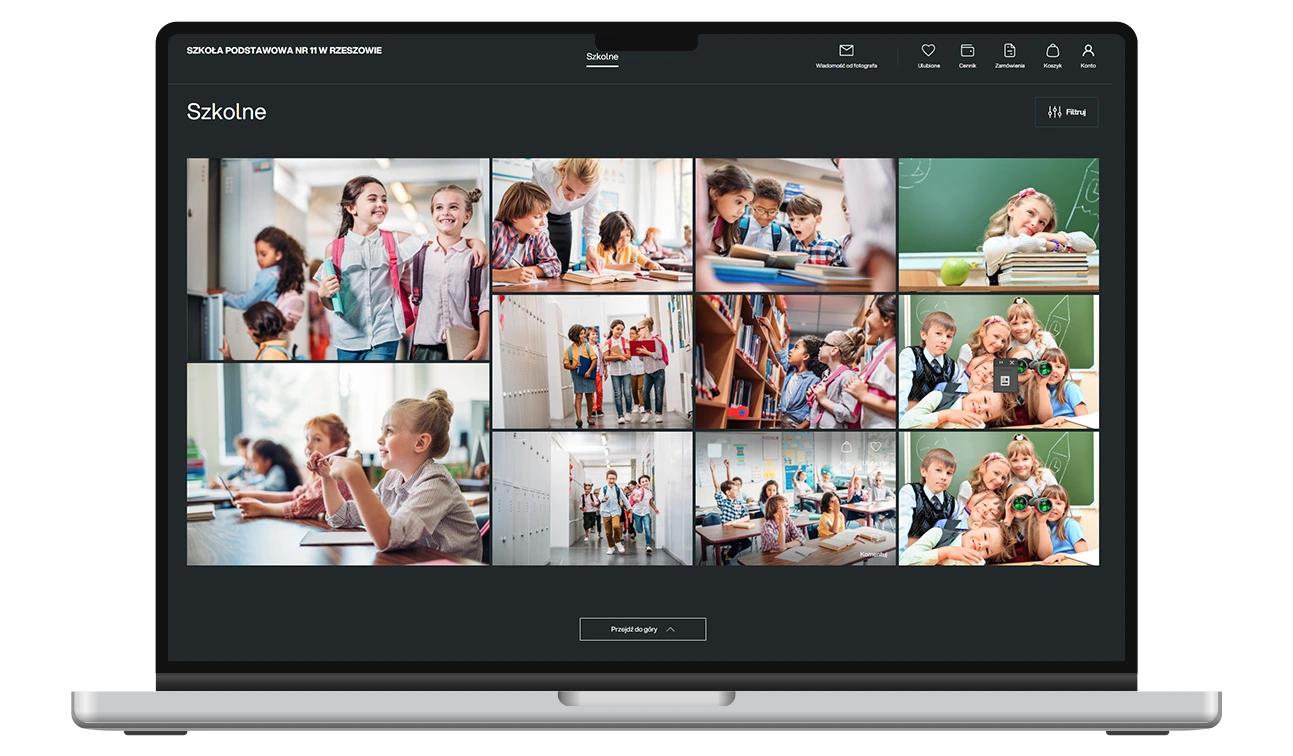The width and height of the screenshot is (1293, 756).
Task: Open the Koszyk shopping bag icon
Action: click(x=1052, y=51)
